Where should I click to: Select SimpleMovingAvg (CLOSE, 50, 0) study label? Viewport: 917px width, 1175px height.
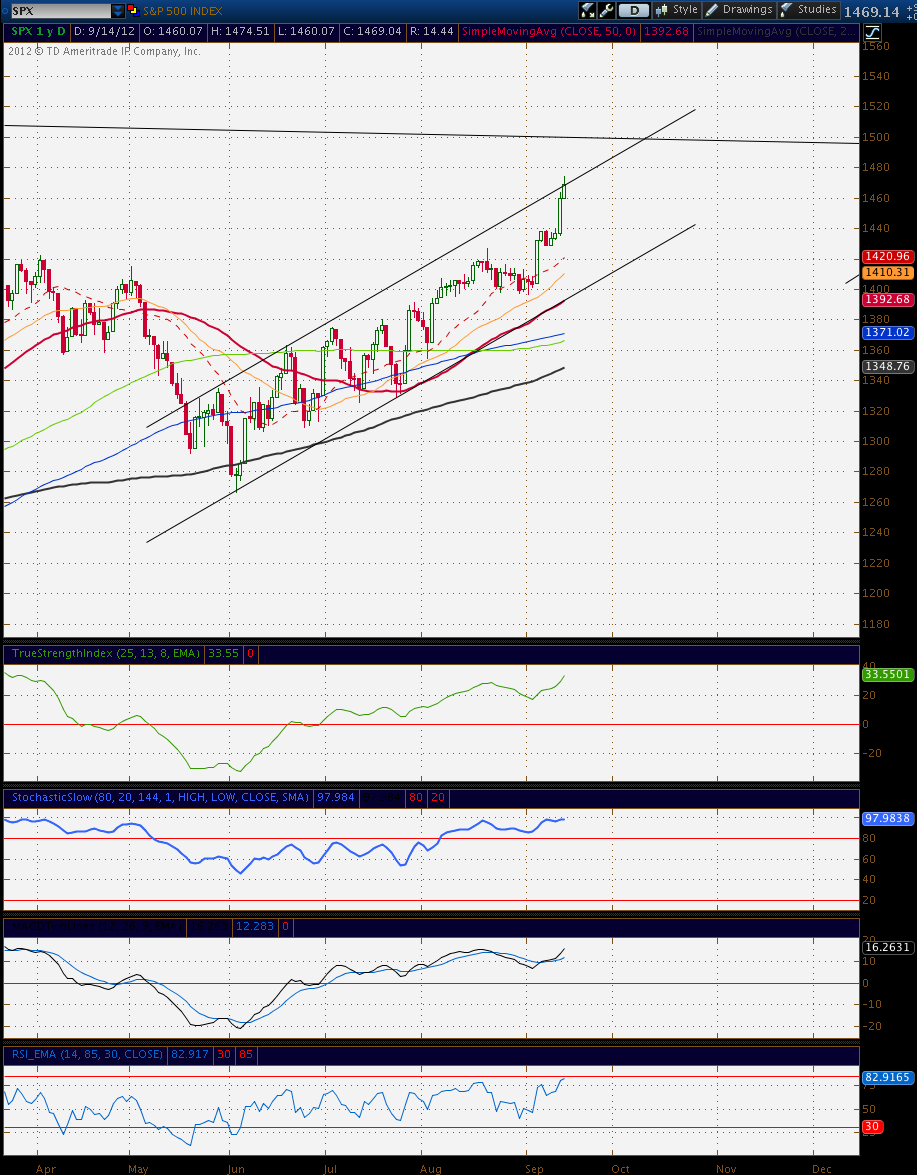click(x=548, y=31)
